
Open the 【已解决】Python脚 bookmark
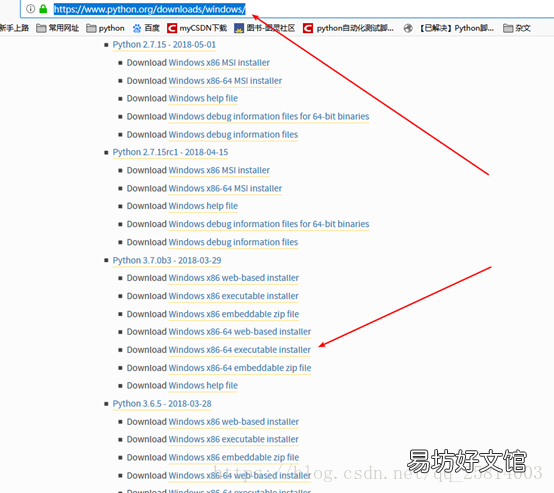pos(449,28)
